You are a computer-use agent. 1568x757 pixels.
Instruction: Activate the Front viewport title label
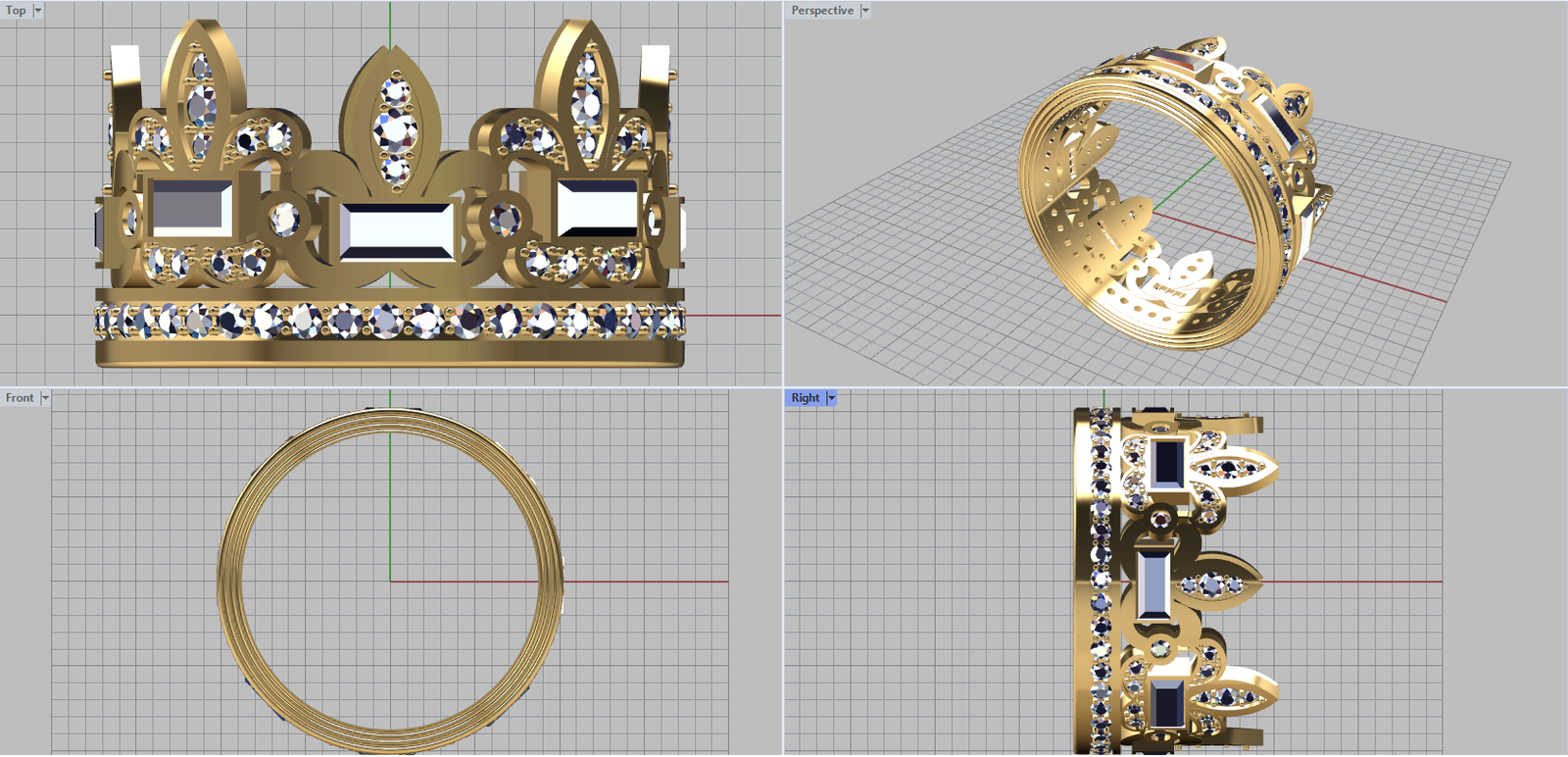(20, 398)
